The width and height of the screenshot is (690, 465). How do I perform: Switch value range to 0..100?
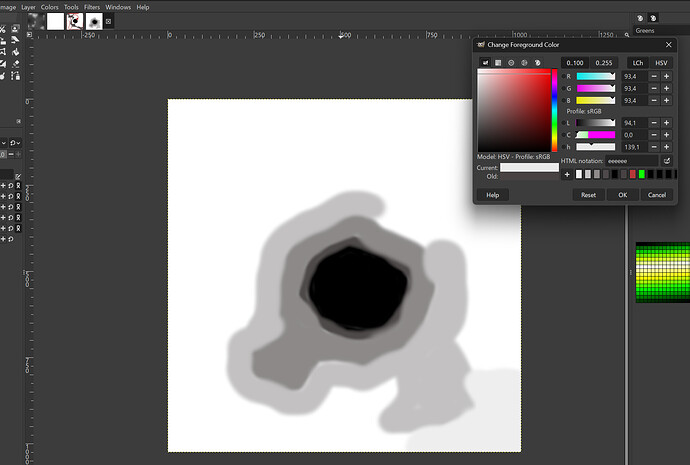coord(575,63)
